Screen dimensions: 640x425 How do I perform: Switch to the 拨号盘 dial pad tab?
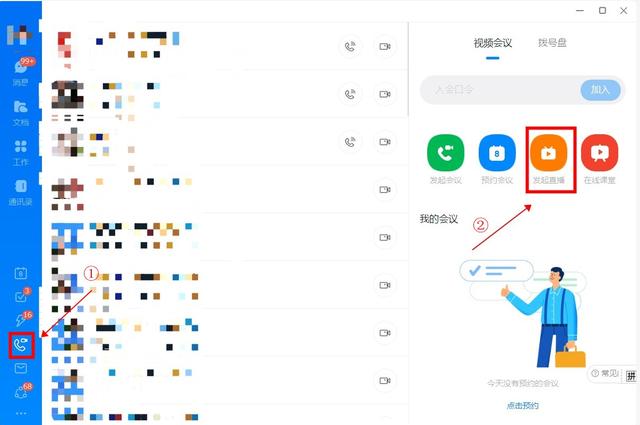[552, 42]
